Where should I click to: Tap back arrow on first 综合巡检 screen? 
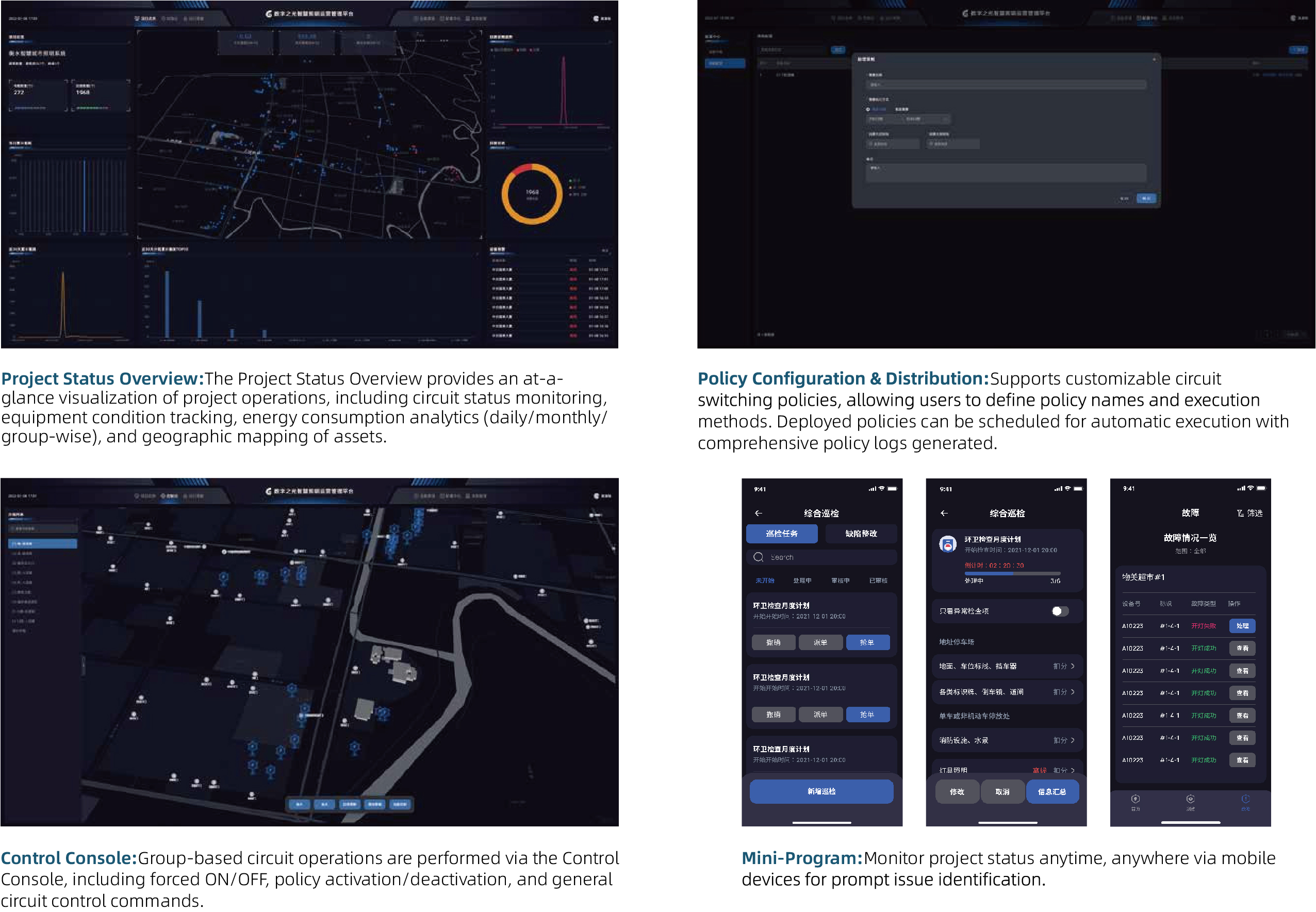[x=758, y=513]
